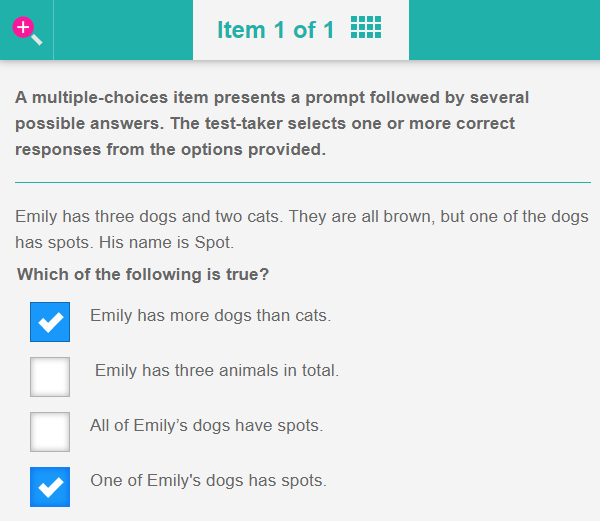Click the bold multiple-choices item description paragraph

pos(272,124)
